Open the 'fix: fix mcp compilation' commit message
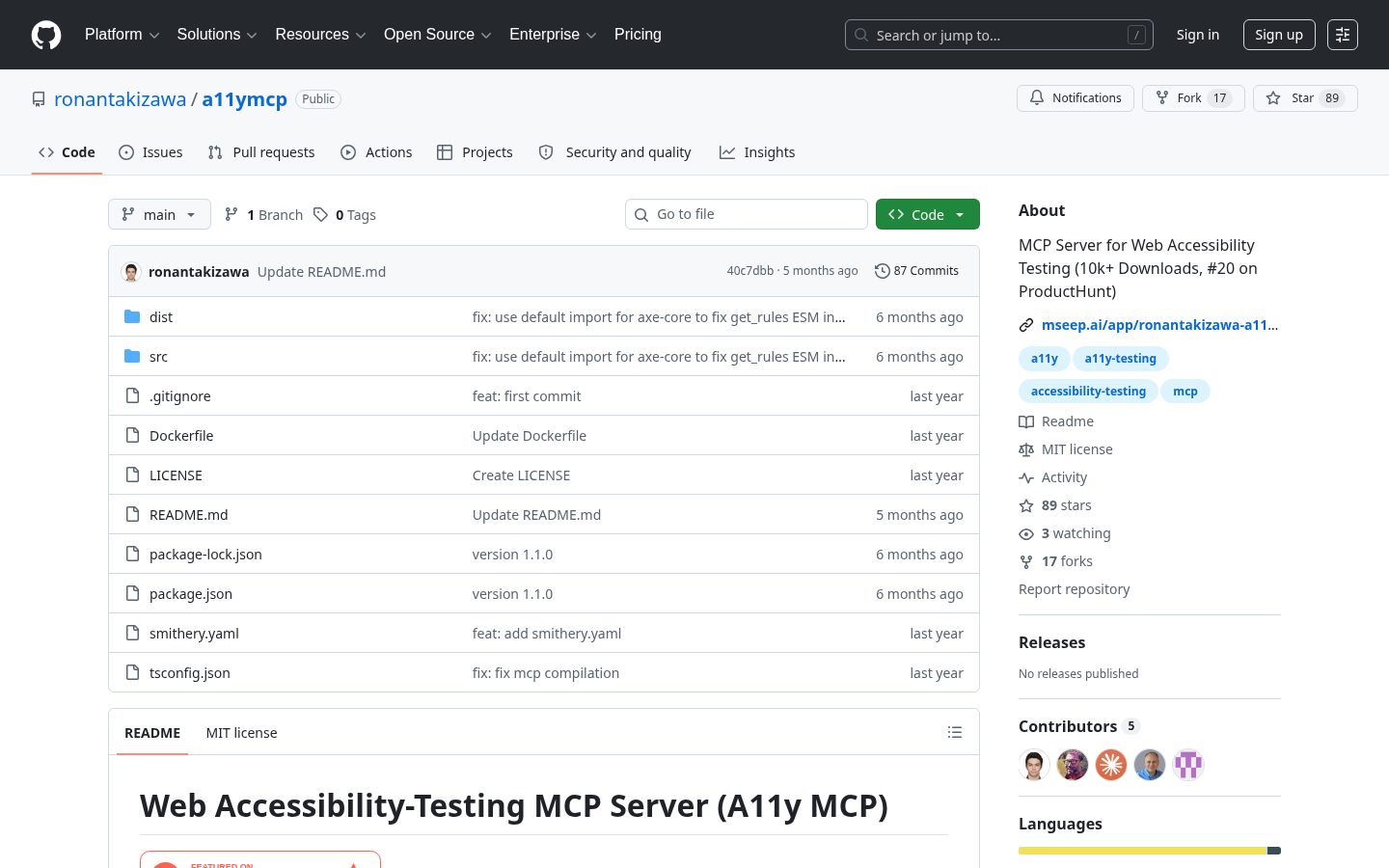The width and height of the screenshot is (1389, 868). (x=546, y=673)
